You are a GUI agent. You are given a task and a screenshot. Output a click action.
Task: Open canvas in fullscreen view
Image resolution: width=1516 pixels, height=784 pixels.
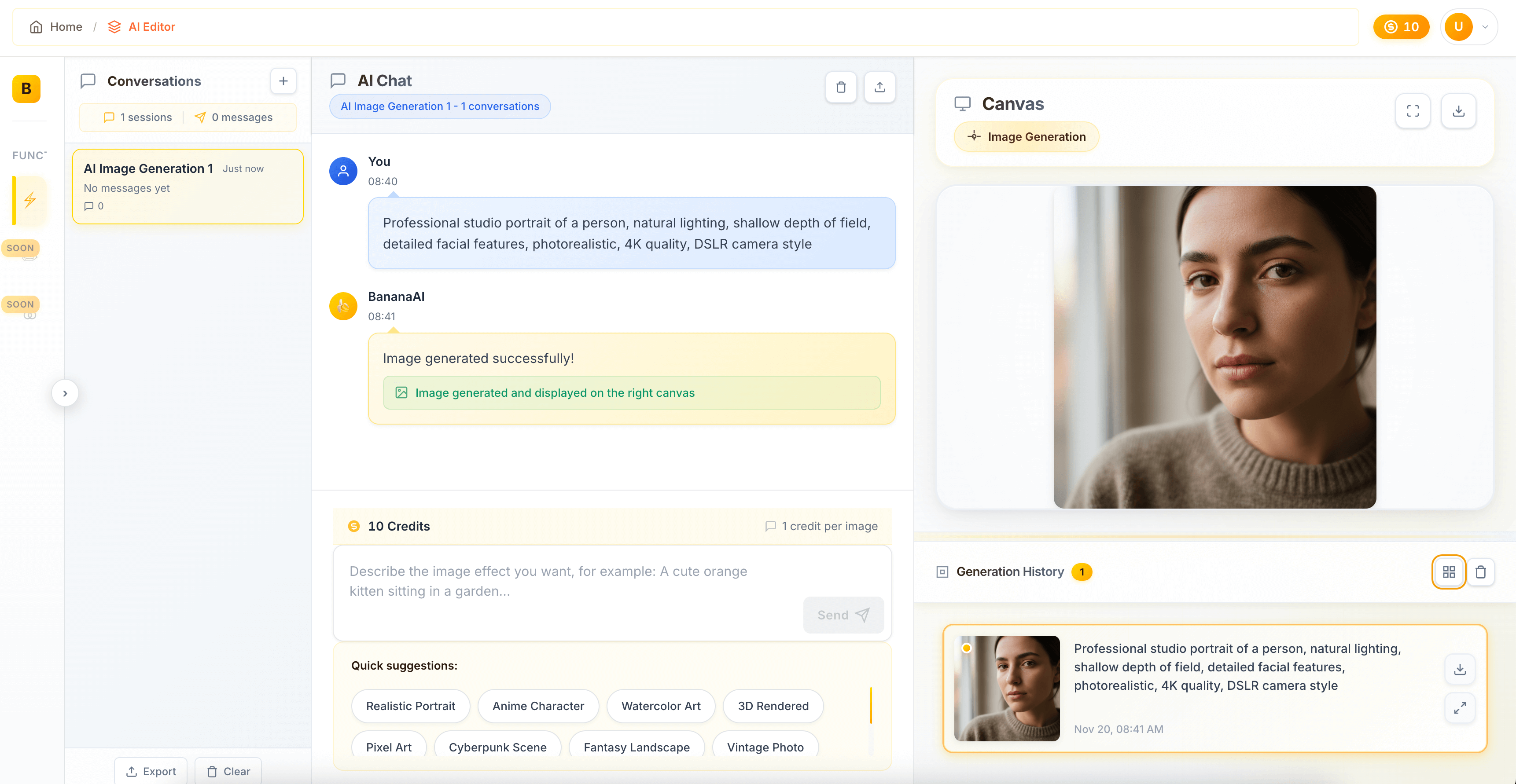pyautogui.click(x=1413, y=110)
